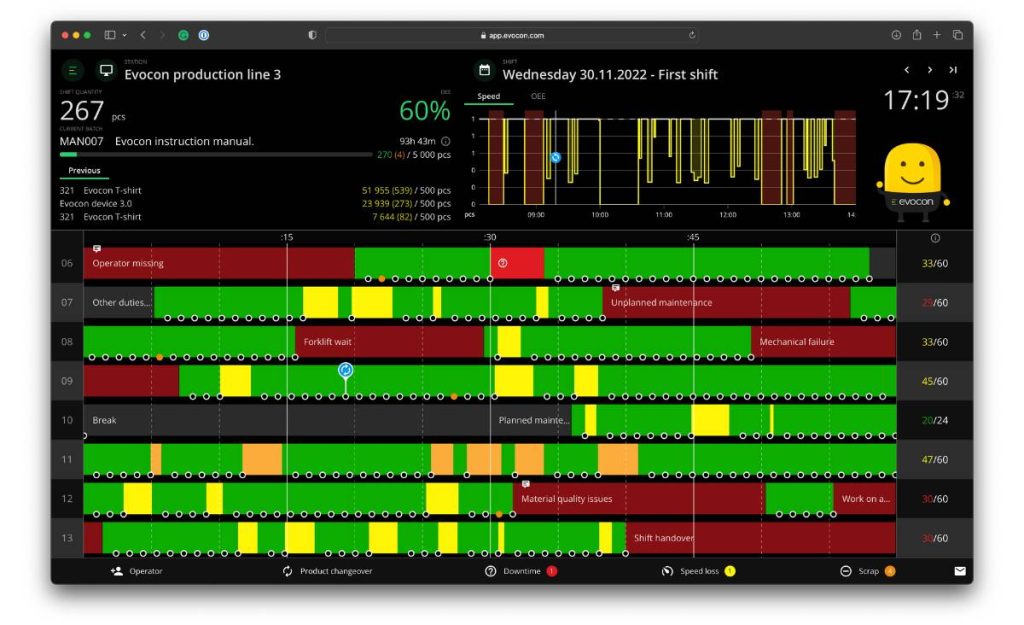Click Evocon production line 3 station name
1024x625 pixels.
202,74
